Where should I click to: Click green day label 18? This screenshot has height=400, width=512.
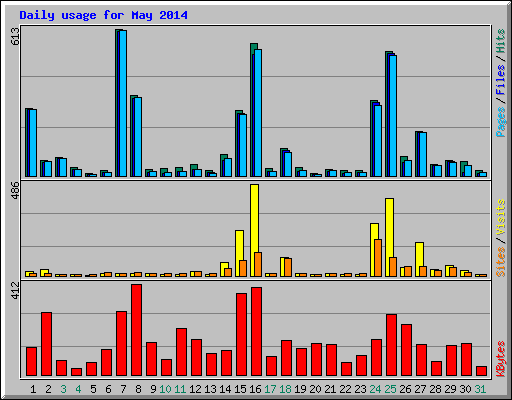coord(285,389)
